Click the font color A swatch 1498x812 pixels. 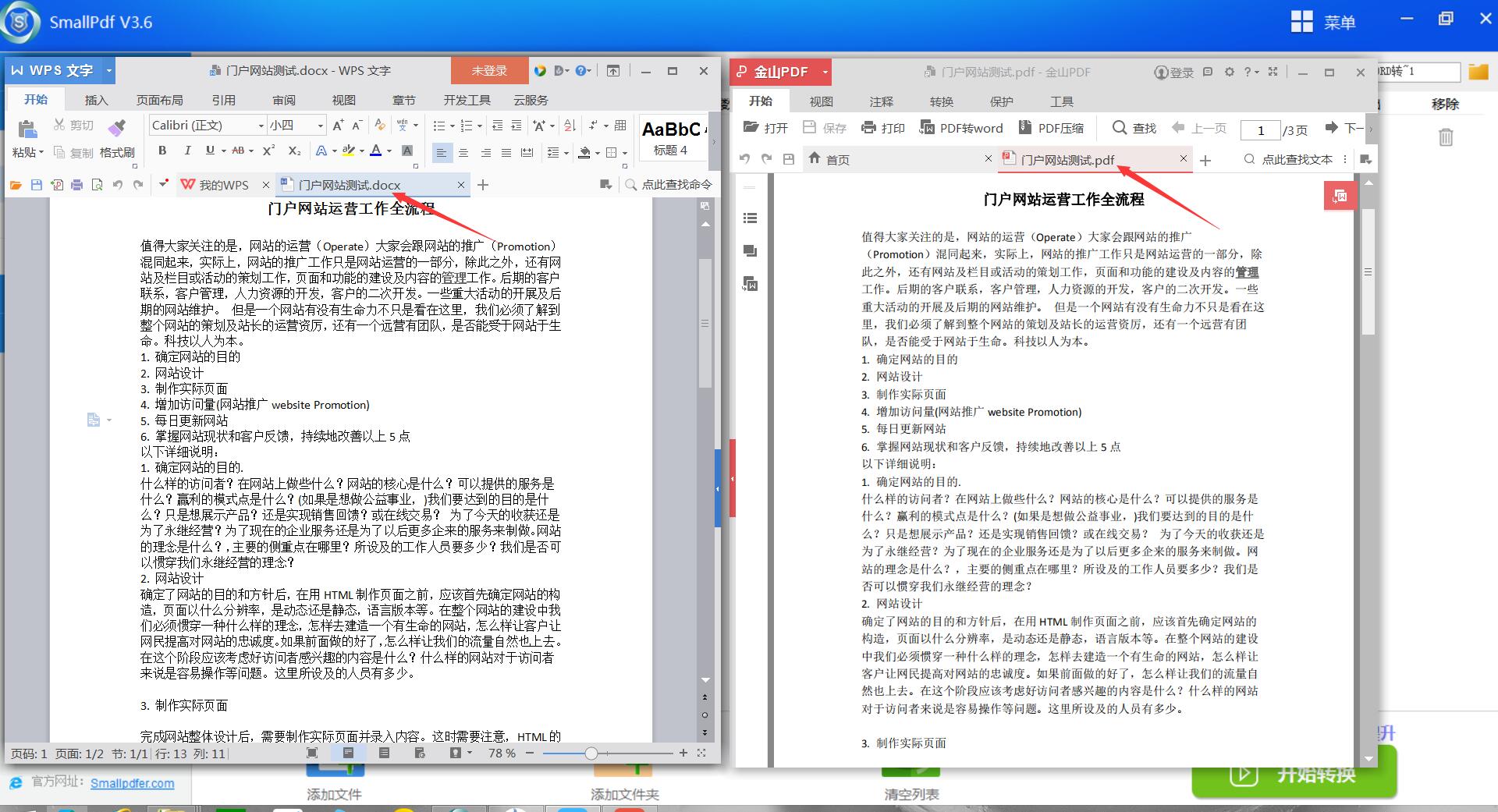[376, 151]
